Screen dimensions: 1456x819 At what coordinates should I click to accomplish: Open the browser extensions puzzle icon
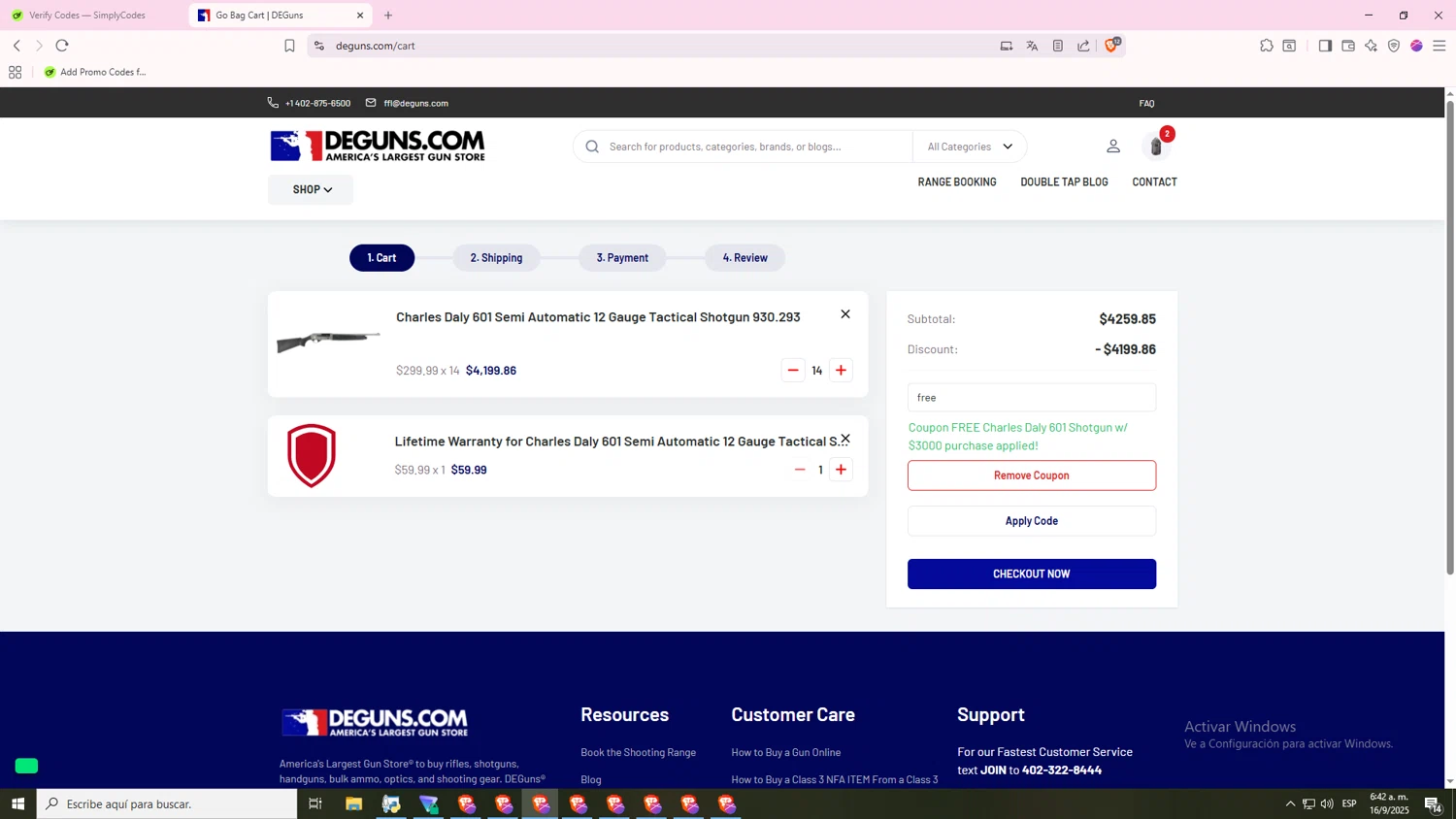[x=1267, y=46]
